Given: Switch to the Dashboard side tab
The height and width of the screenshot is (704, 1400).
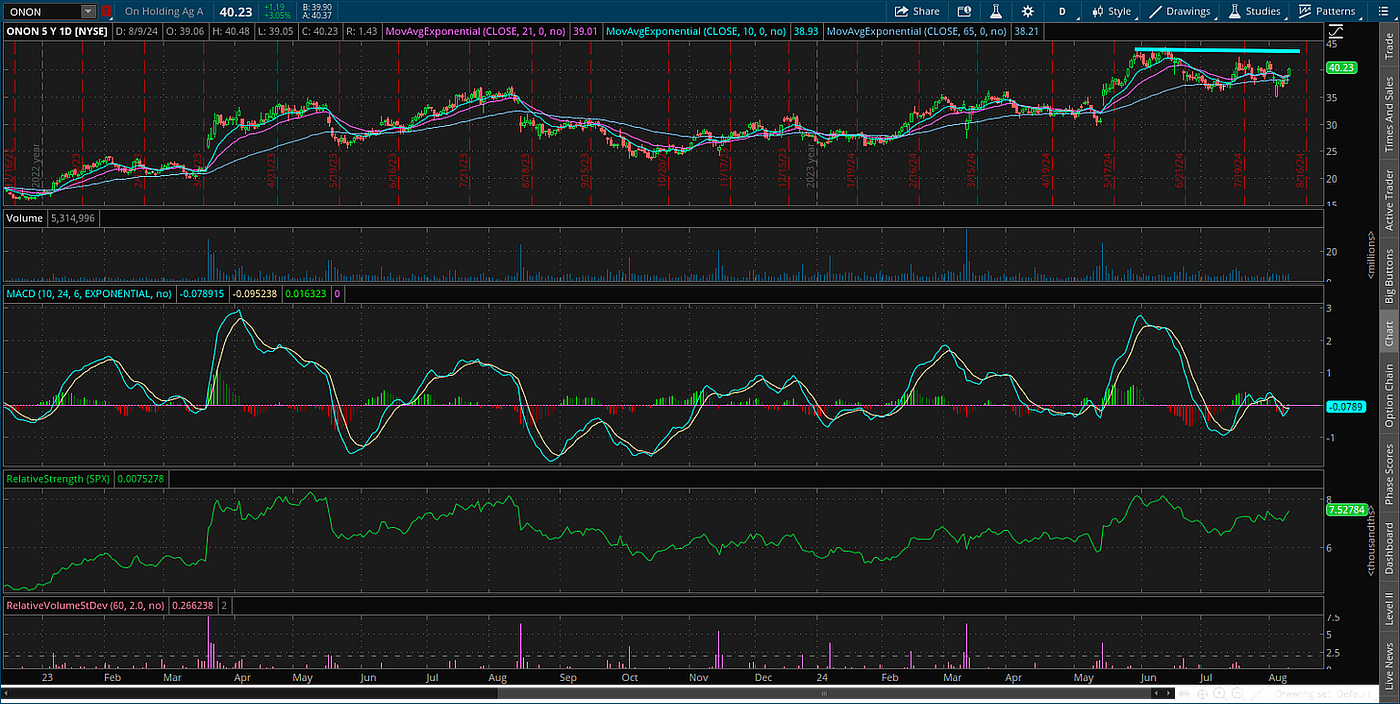Looking at the screenshot, I should coord(1389,549).
